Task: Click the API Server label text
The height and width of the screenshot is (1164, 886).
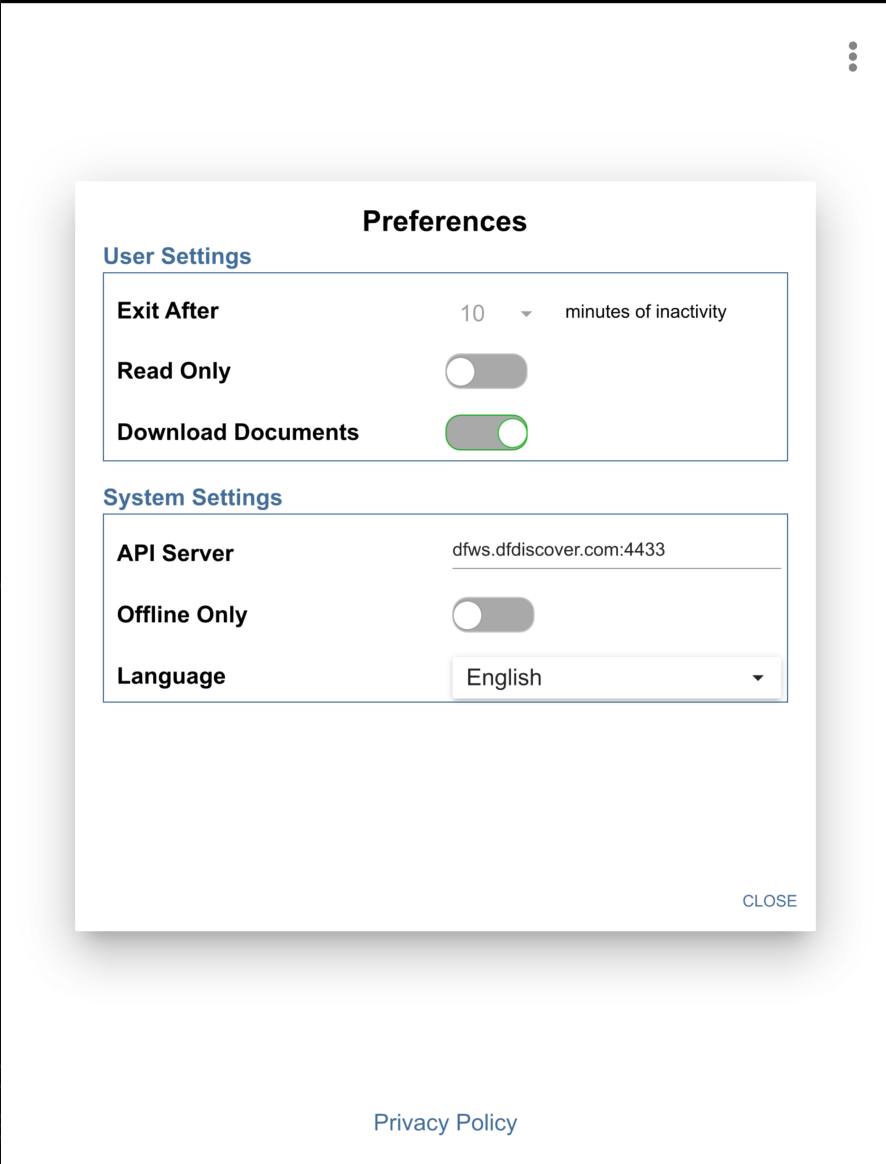Action: 175,554
